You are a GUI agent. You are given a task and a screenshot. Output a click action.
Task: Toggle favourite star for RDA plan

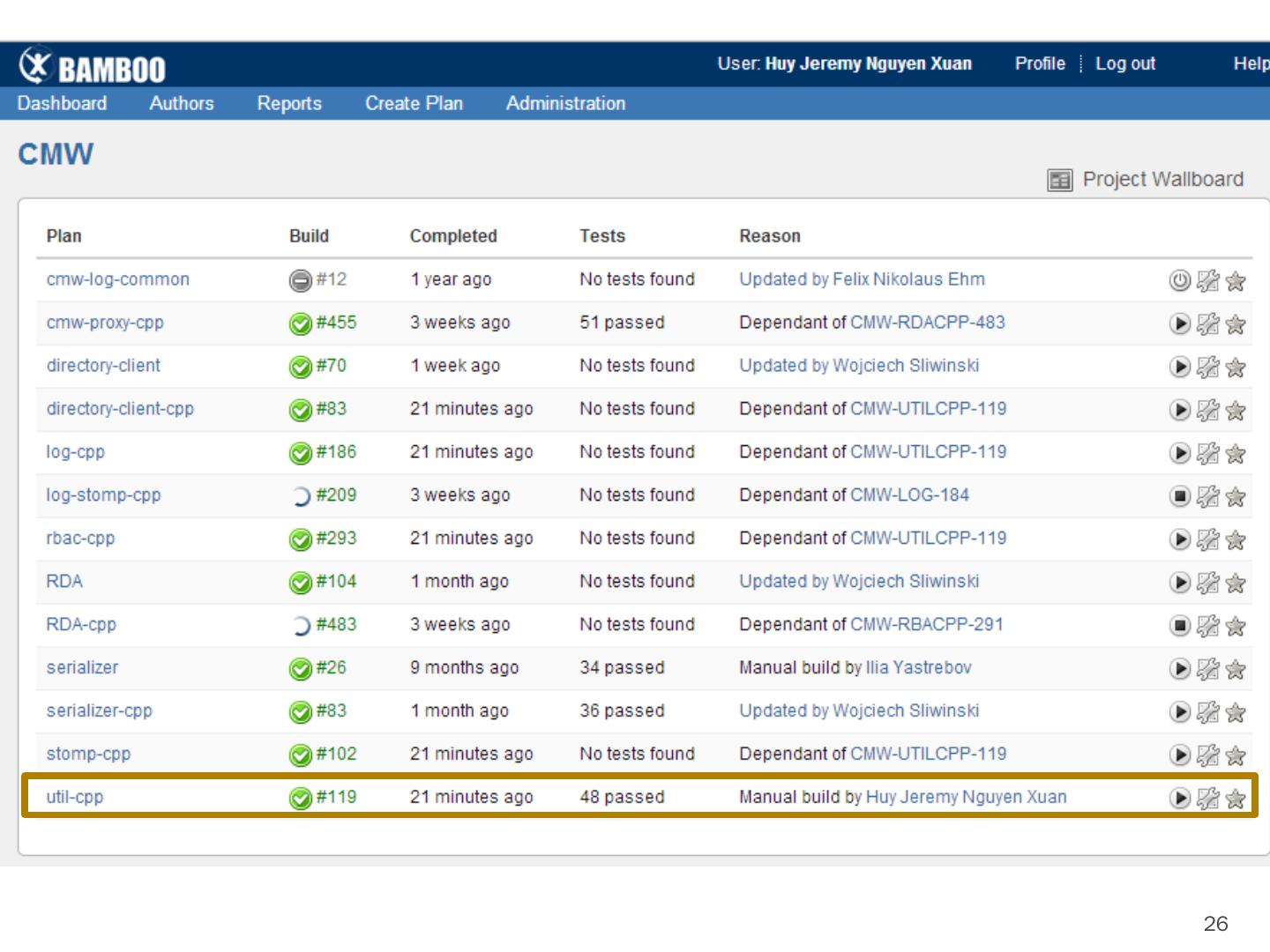[1236, 583]
